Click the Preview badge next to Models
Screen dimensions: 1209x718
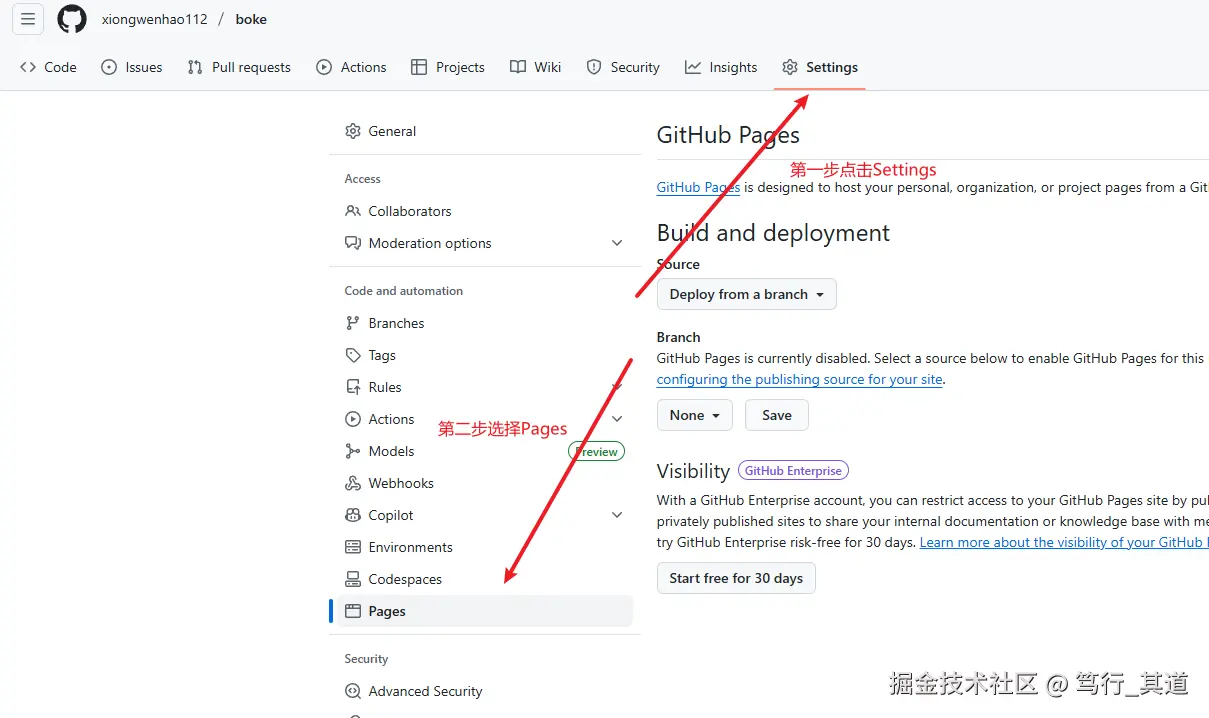597,451
